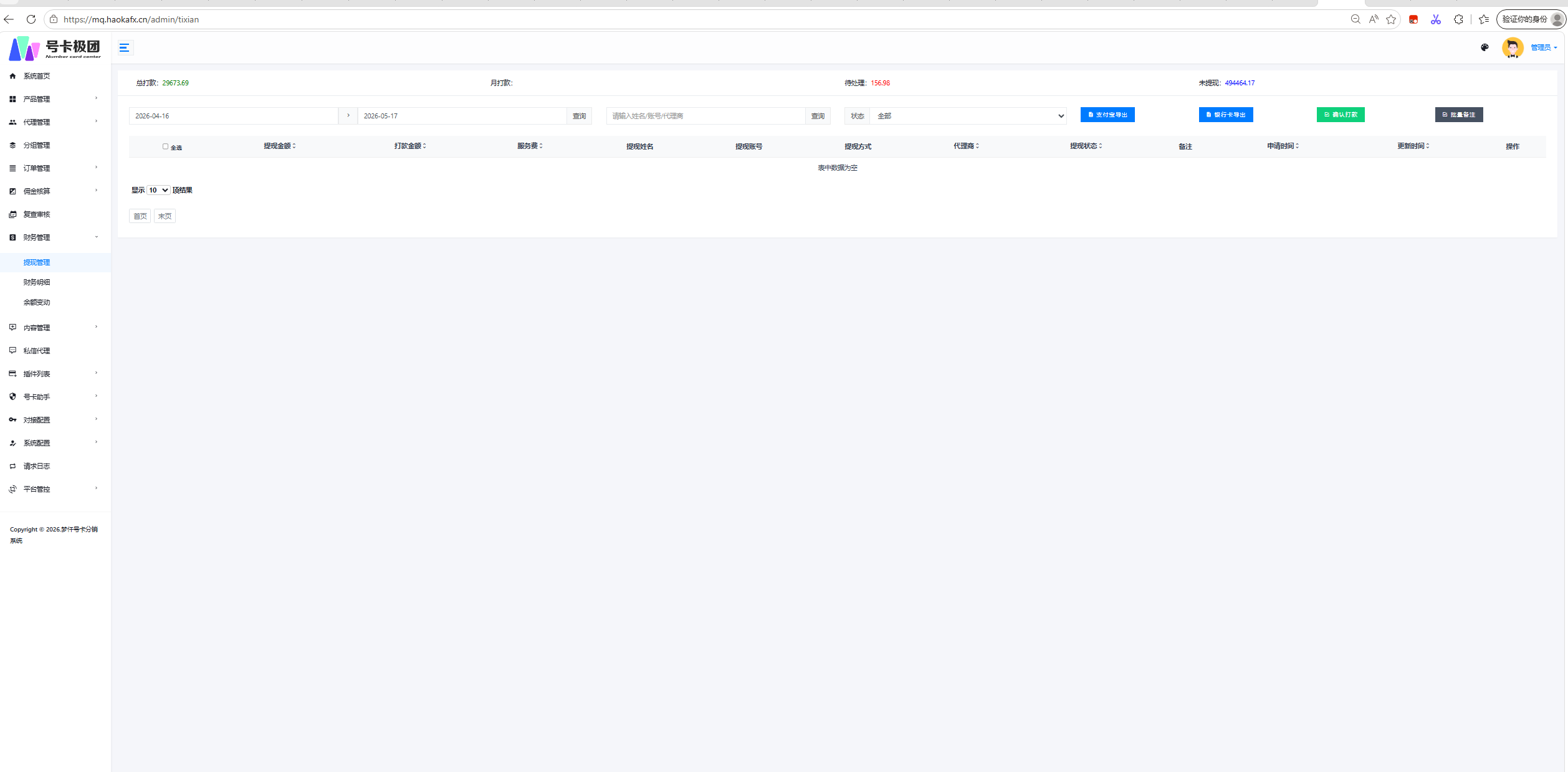Image resolution: width=1568 pixels, height=772 pixels.
Task: Click the 查询 button beside the date range
Action: click(x=579, y=116)
